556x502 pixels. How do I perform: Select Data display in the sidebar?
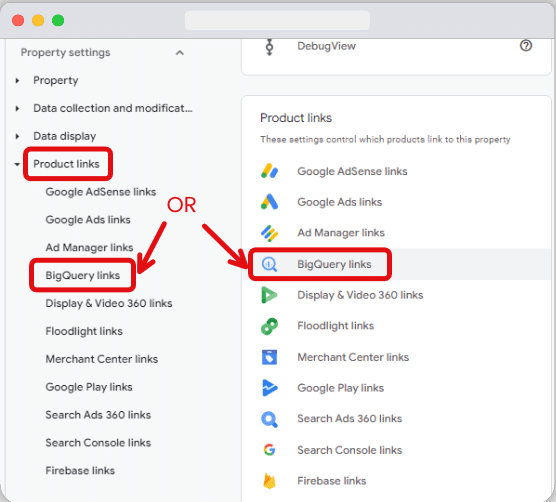click(x=65, y=136)
